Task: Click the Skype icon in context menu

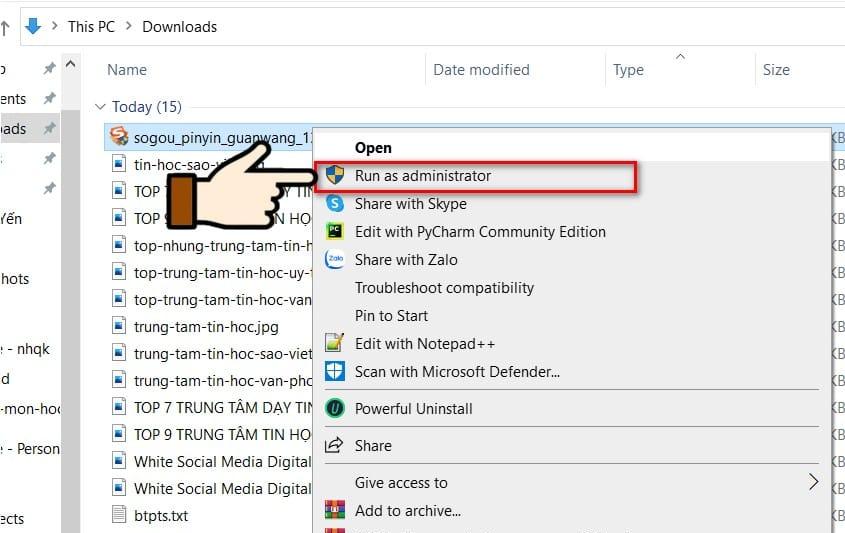Action: pos(335,203)
